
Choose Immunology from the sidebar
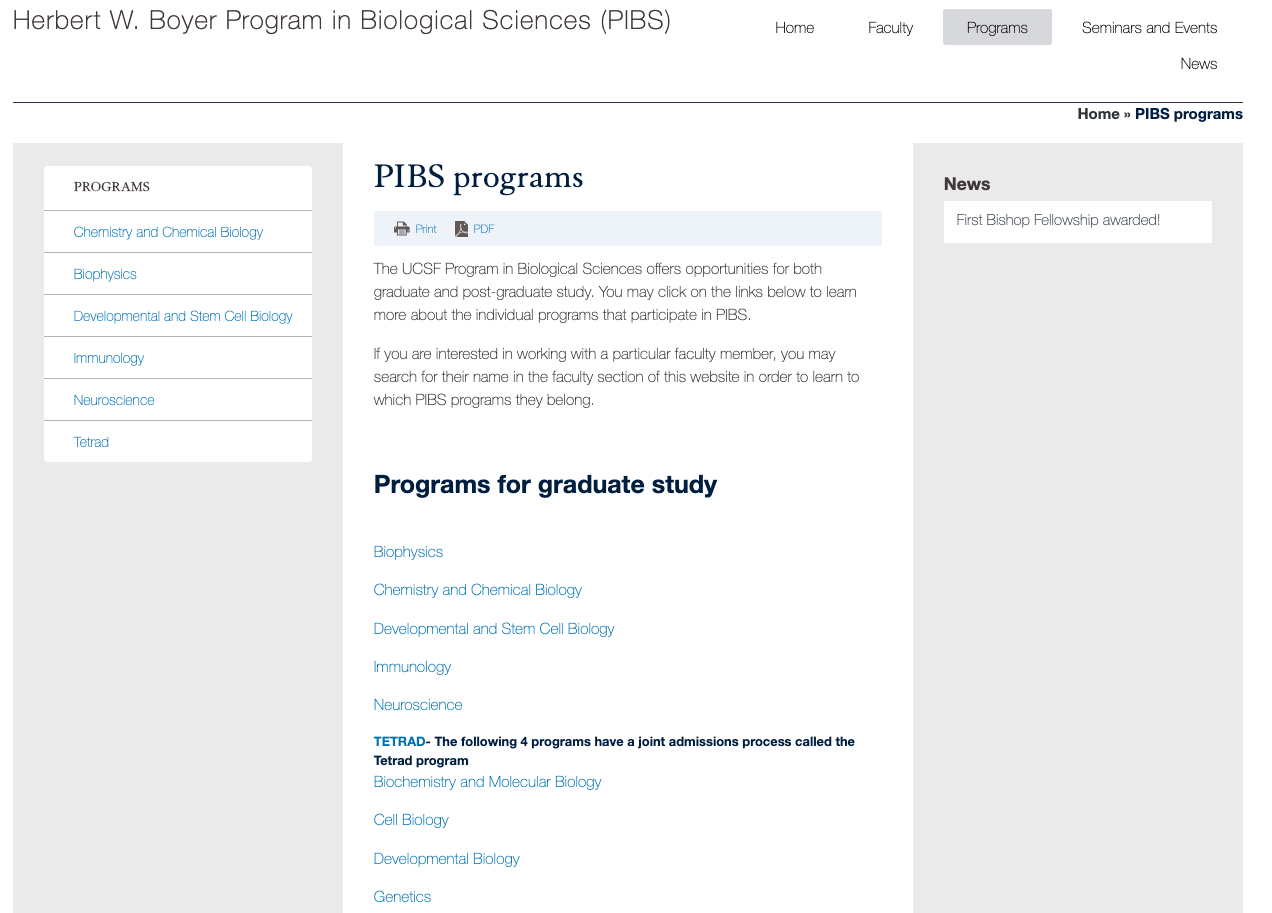click(x=109, y=358)
